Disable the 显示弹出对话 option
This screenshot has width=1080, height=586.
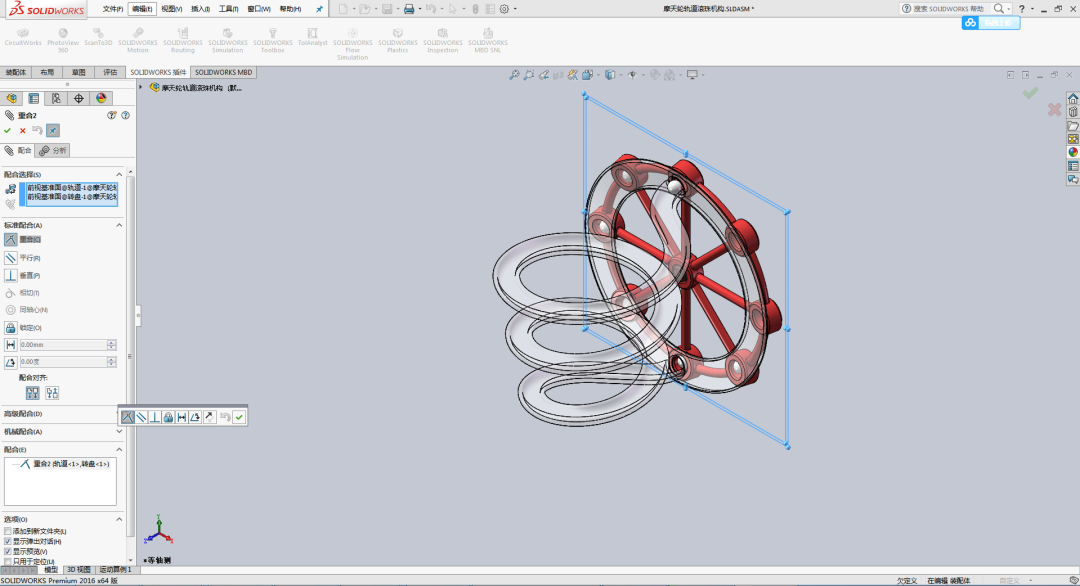pos(7,541)
